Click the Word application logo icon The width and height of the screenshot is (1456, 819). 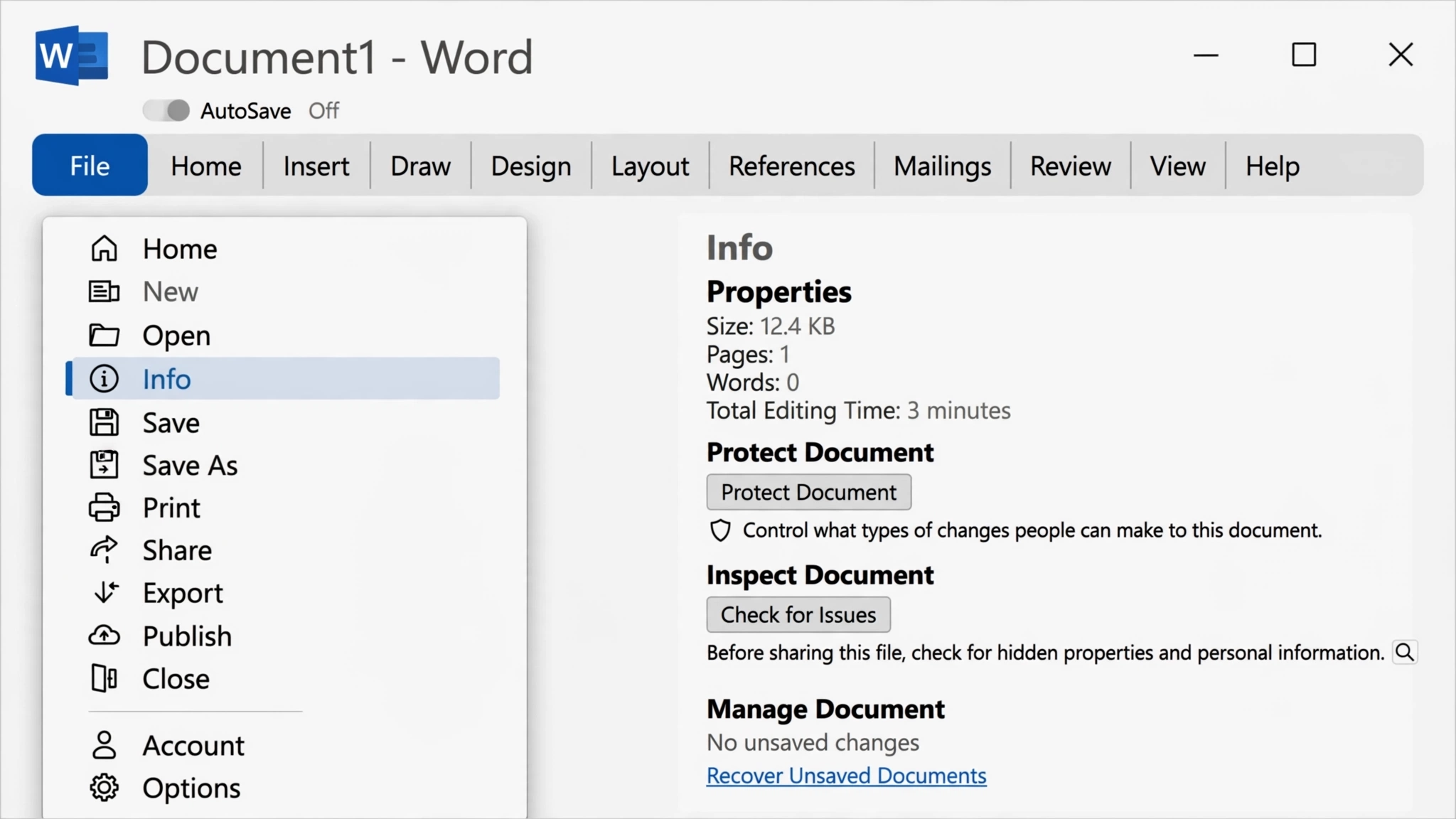(x=72, y=55)
